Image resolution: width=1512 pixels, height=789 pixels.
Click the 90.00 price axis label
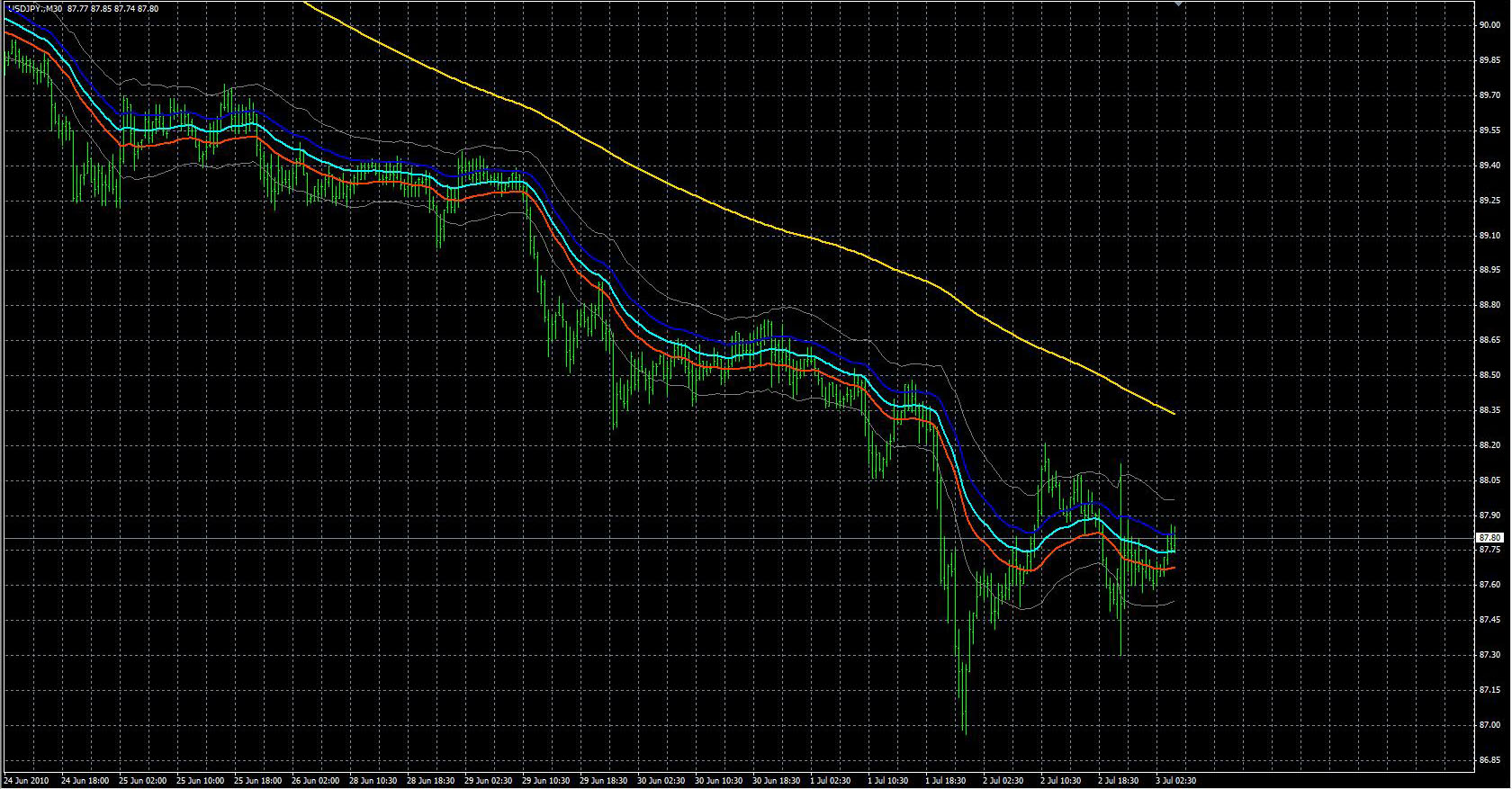pyautogui.click(x=1489, y=25)
